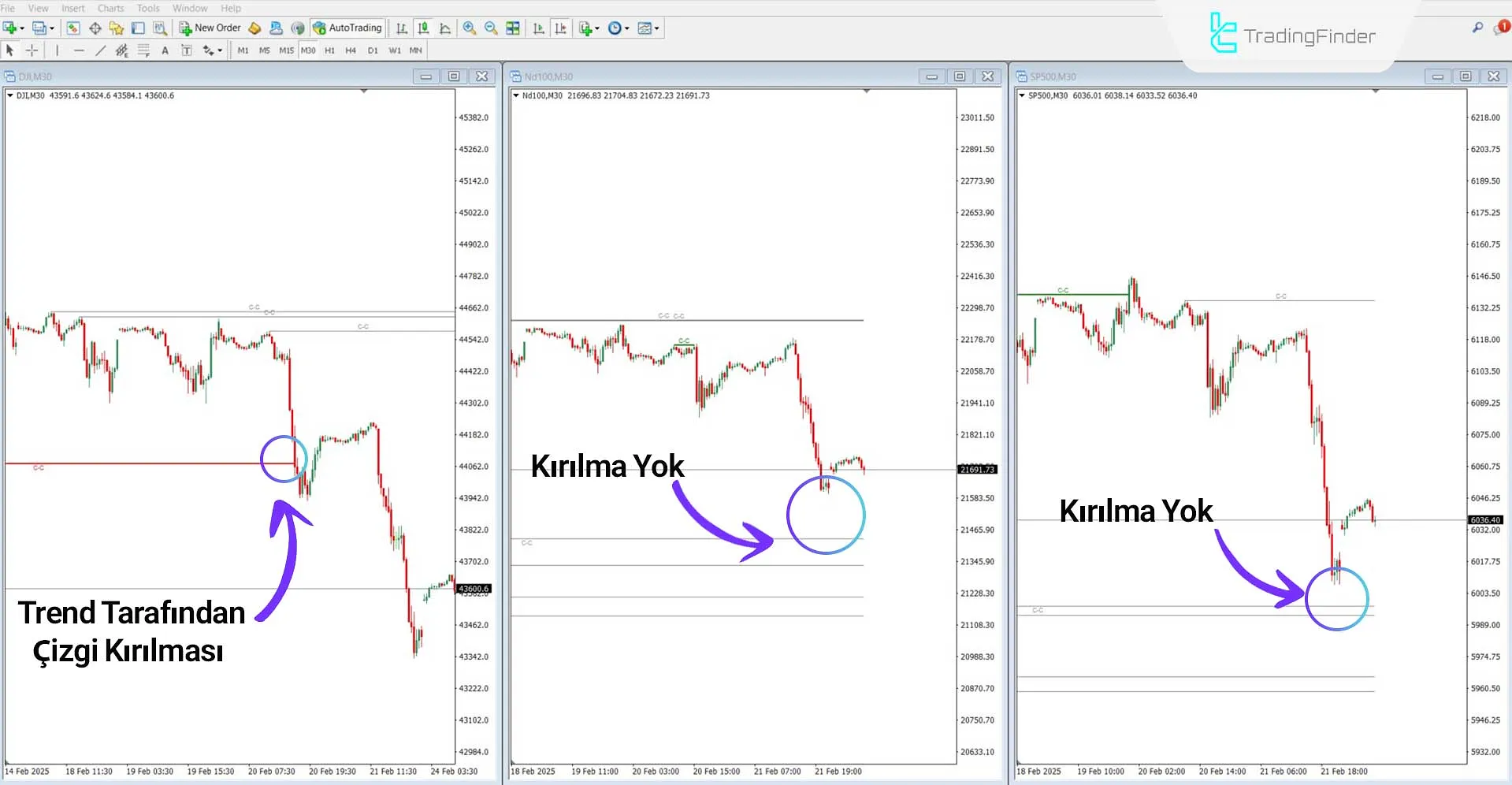Image resolution: width=1512 pixels, height=785 pixels.
Task: Open the Tools menu
Action: click(x=148, y=8)
